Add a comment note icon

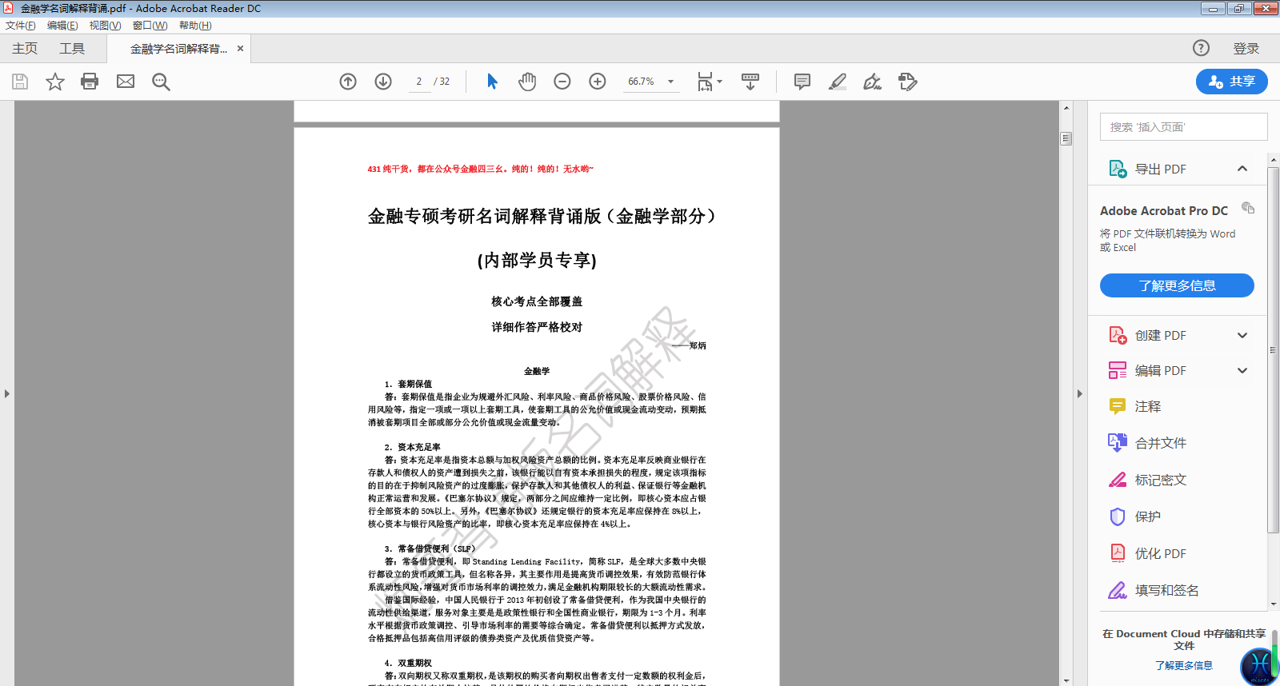click(x=802, y=81)
